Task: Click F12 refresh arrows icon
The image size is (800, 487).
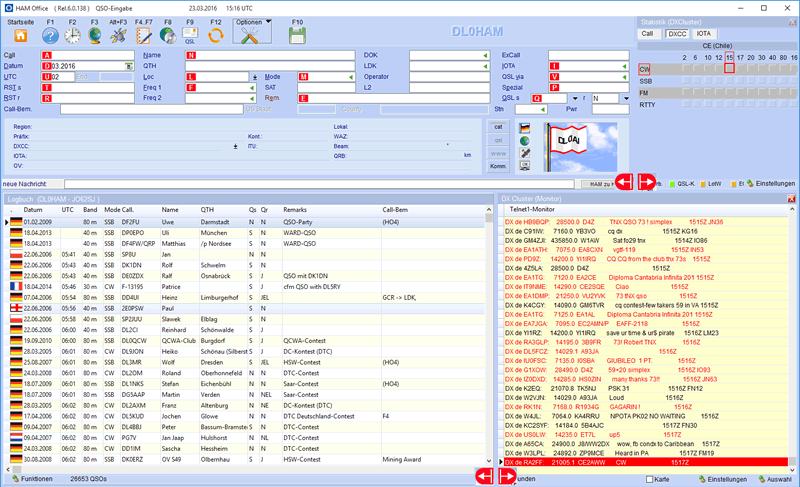Action: (216, 36)
